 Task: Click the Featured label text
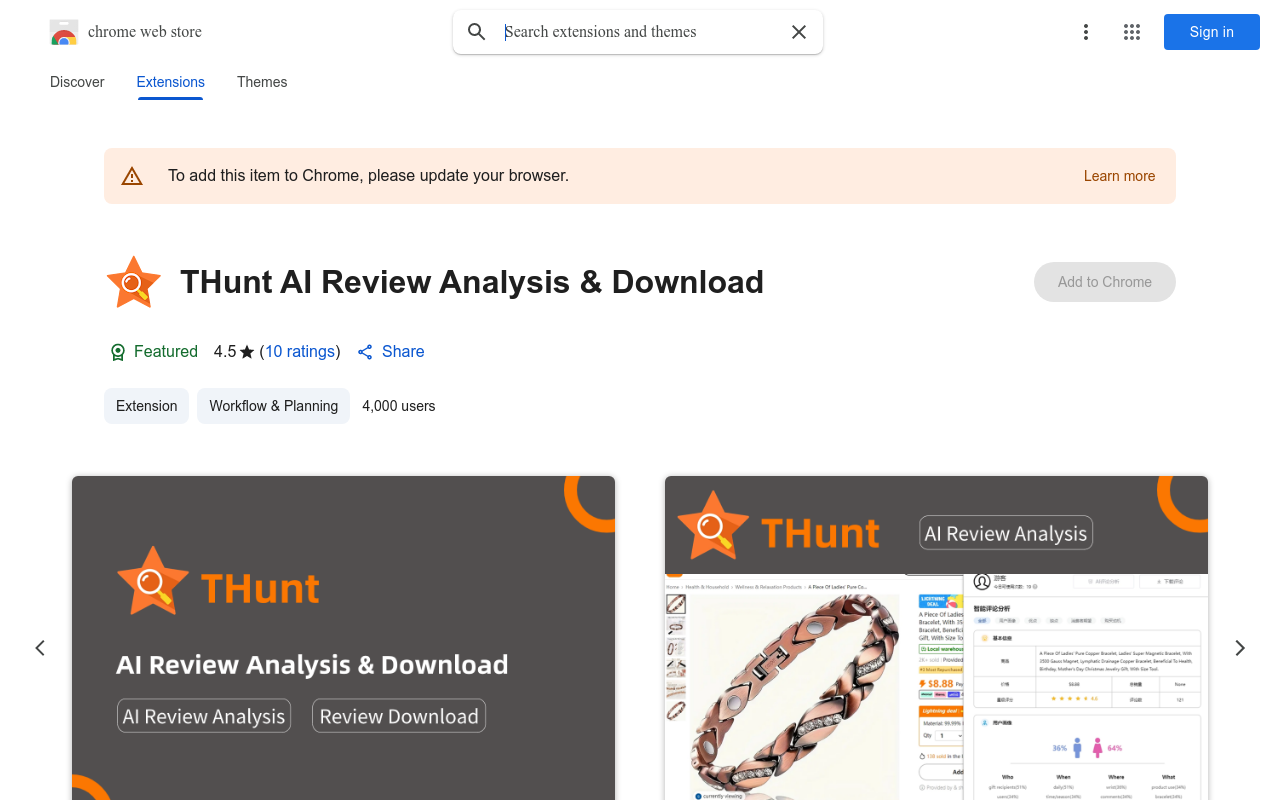point(166,352)
